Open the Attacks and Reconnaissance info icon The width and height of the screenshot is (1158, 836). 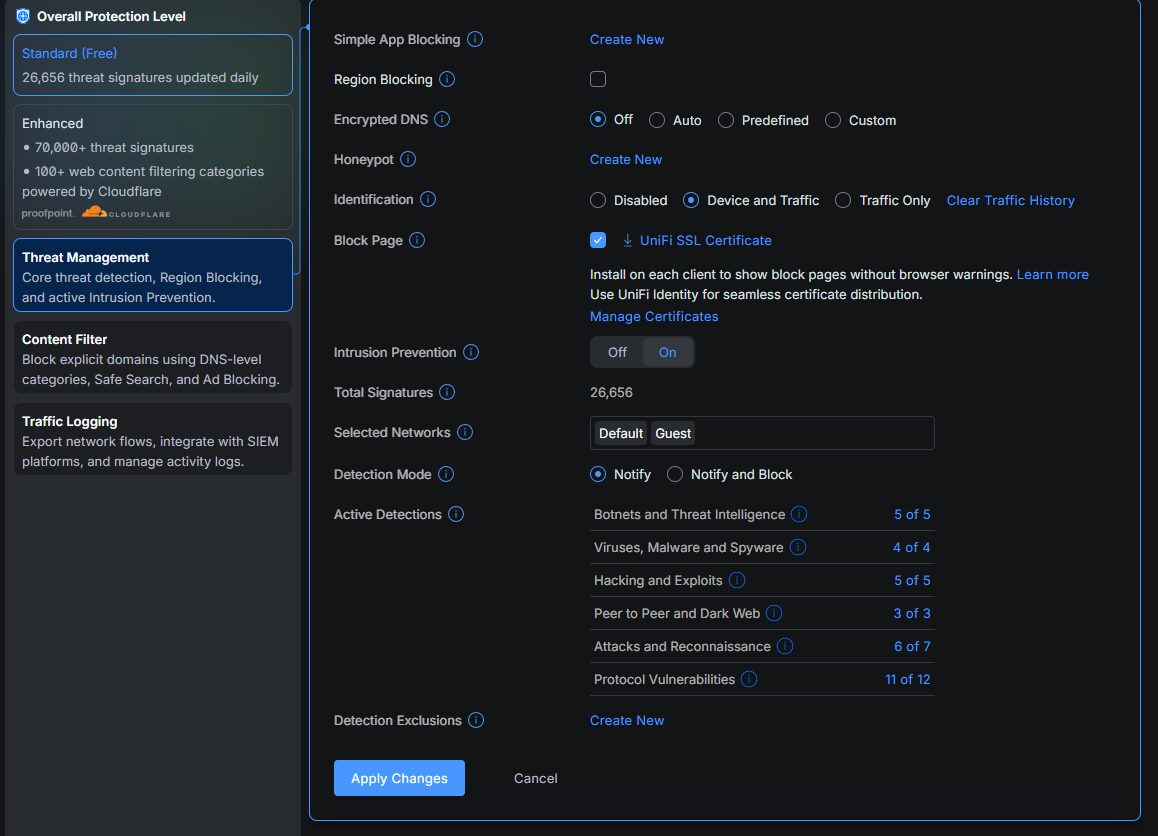tap(785, 646)
